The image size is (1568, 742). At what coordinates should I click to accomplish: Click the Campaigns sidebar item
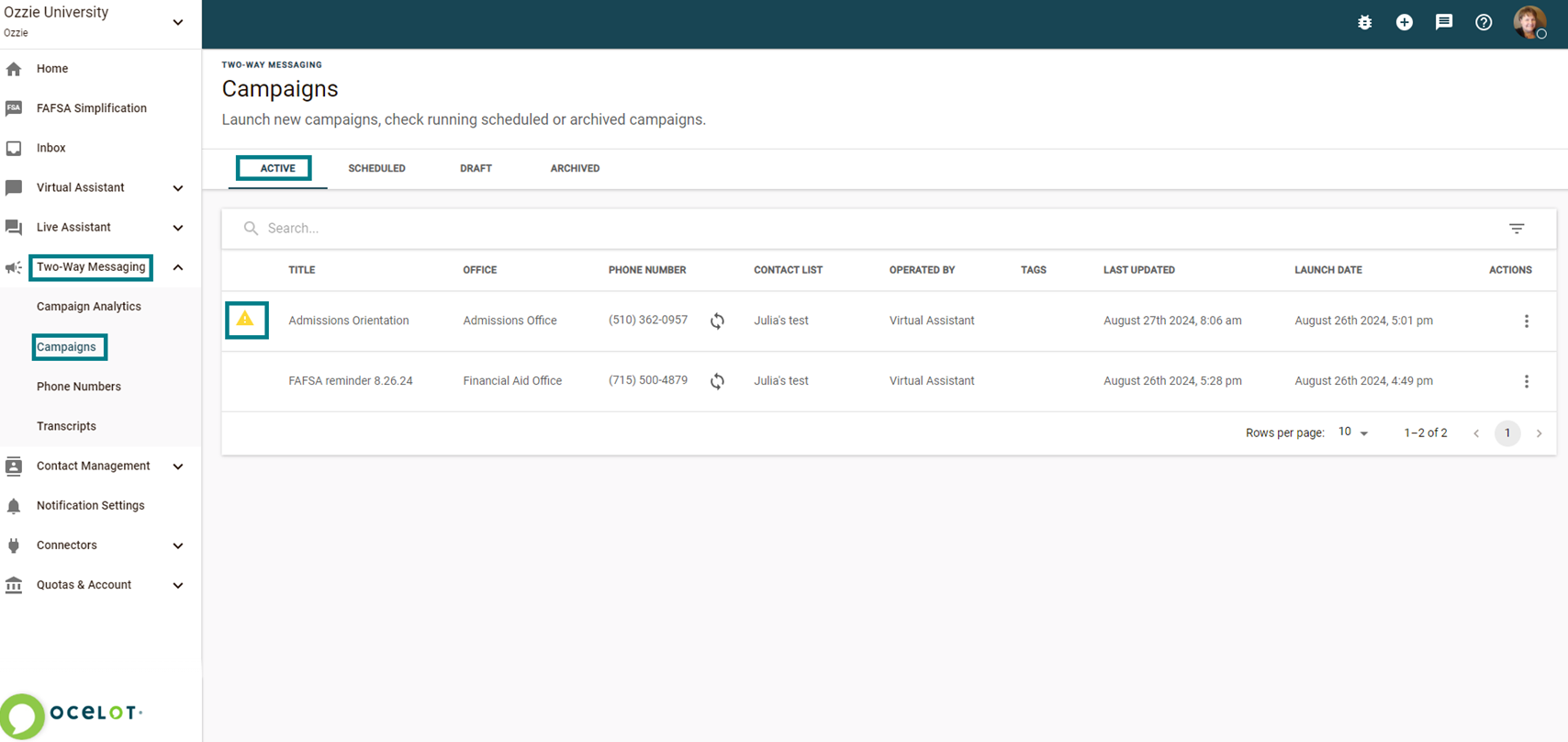(66, 347)
